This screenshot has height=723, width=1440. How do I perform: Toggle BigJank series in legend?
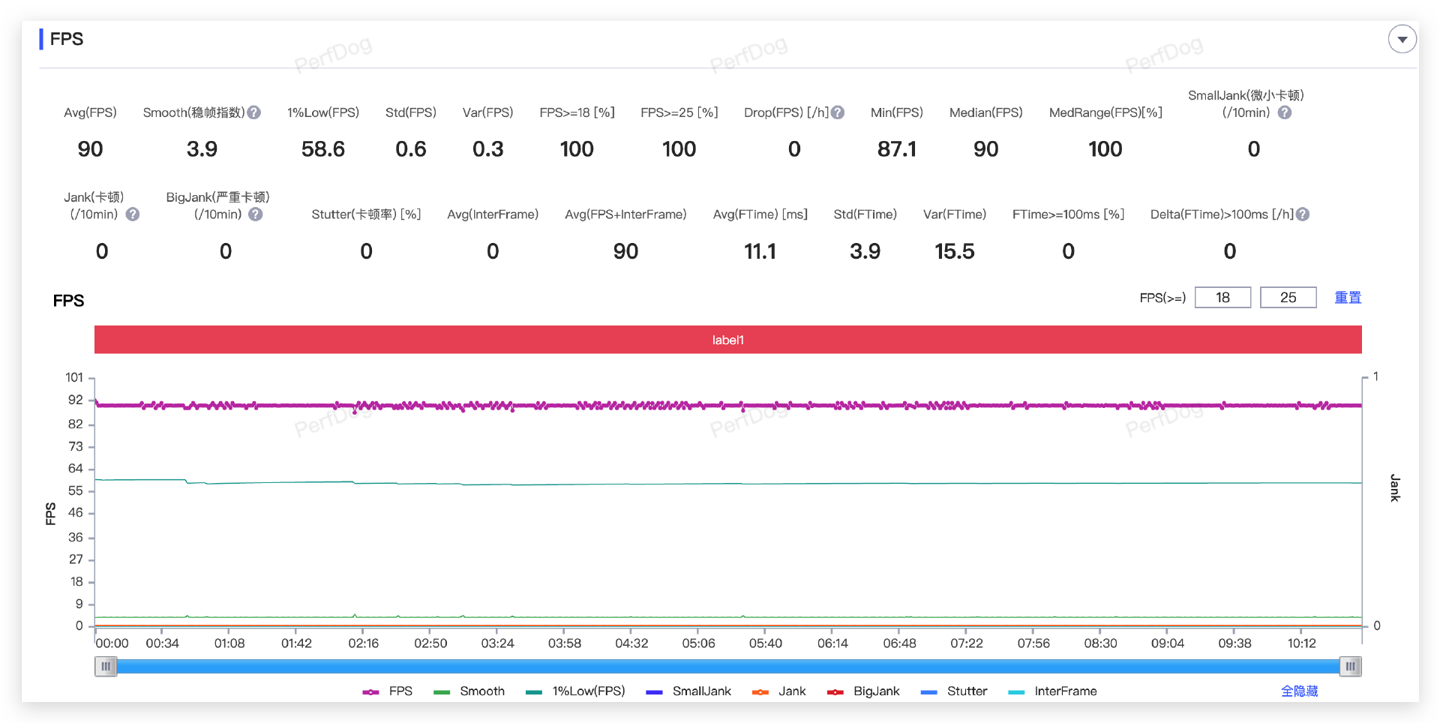863,691
